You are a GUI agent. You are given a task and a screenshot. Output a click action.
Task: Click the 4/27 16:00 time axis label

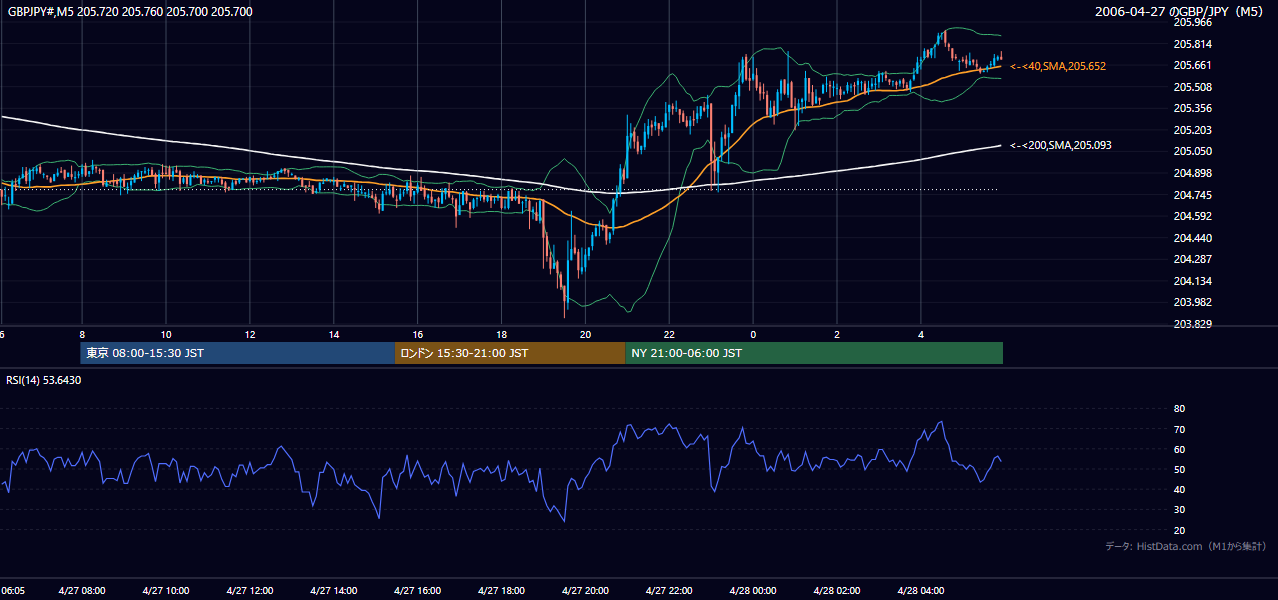(418, 591)
